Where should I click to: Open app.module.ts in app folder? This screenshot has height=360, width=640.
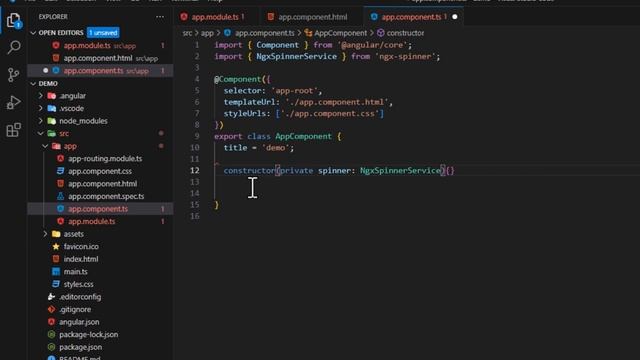click(x=91, y=221)
